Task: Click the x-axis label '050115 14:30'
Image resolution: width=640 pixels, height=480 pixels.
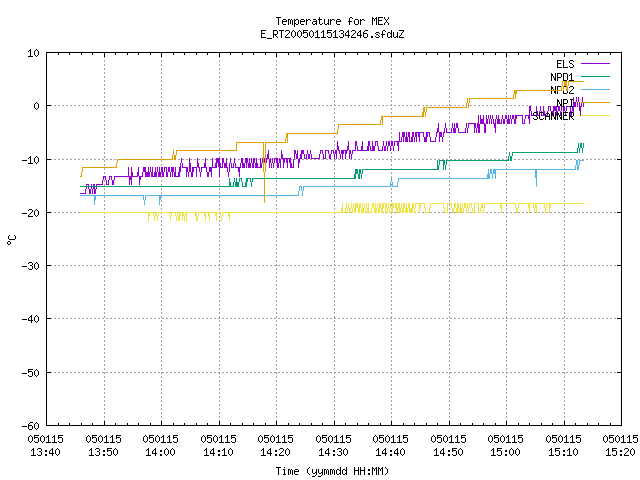Action: 333,445
